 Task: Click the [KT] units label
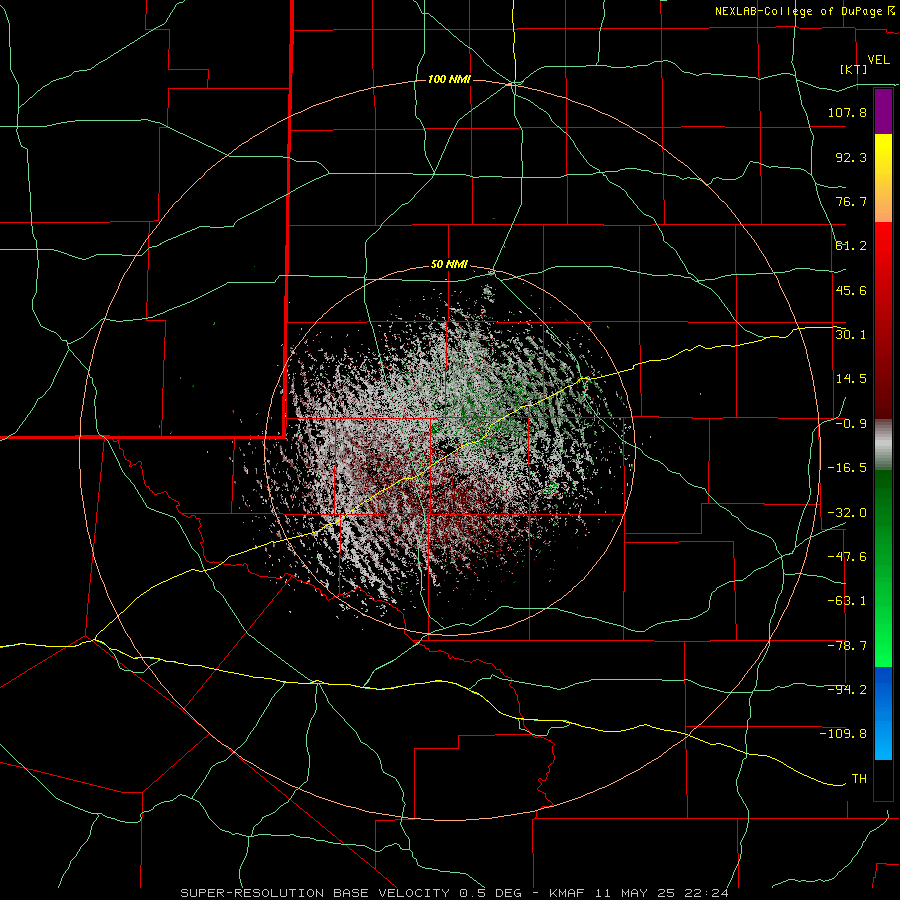(853, 69)
